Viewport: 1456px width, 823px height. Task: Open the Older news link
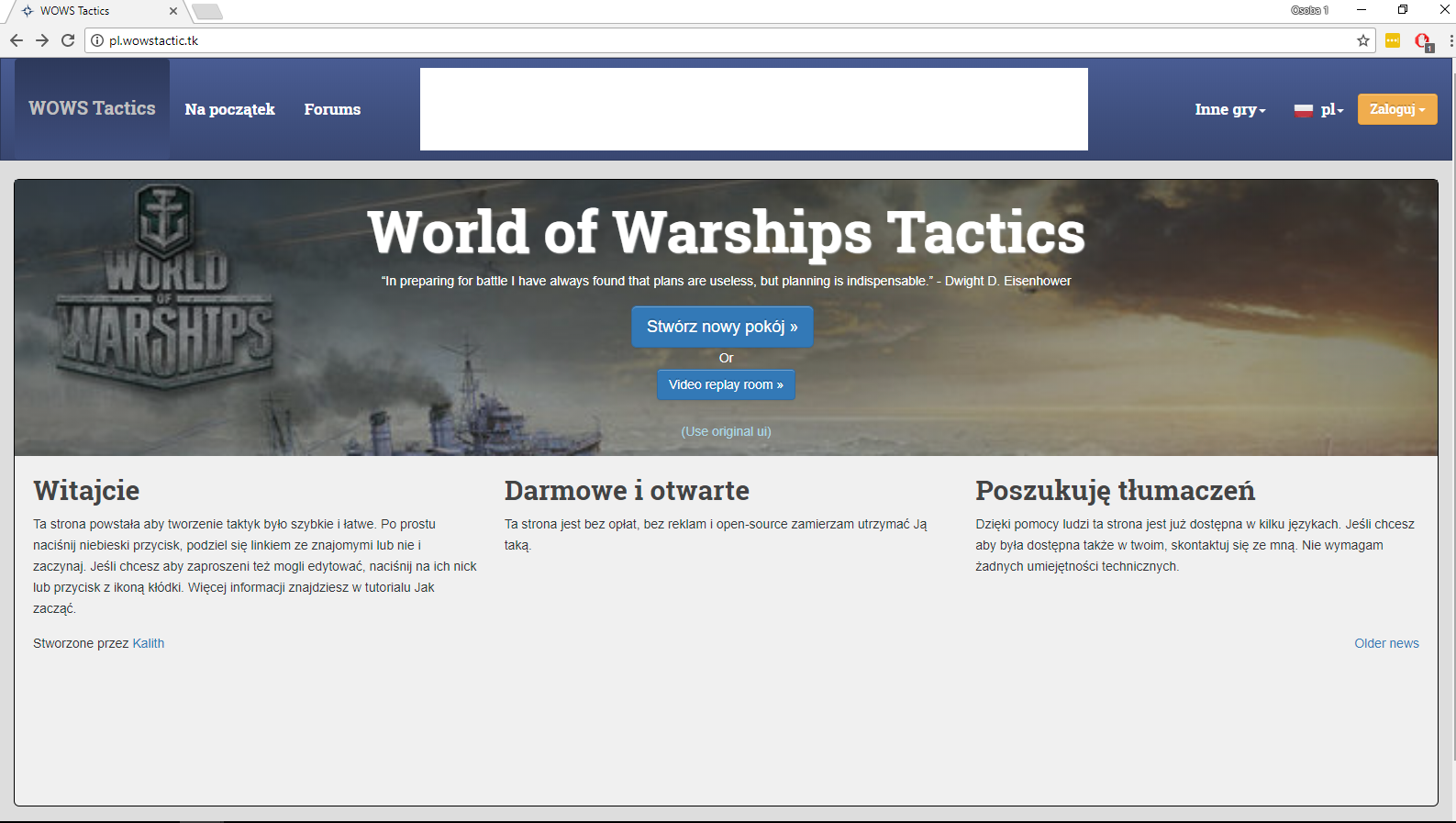[x=1386, y=643]
